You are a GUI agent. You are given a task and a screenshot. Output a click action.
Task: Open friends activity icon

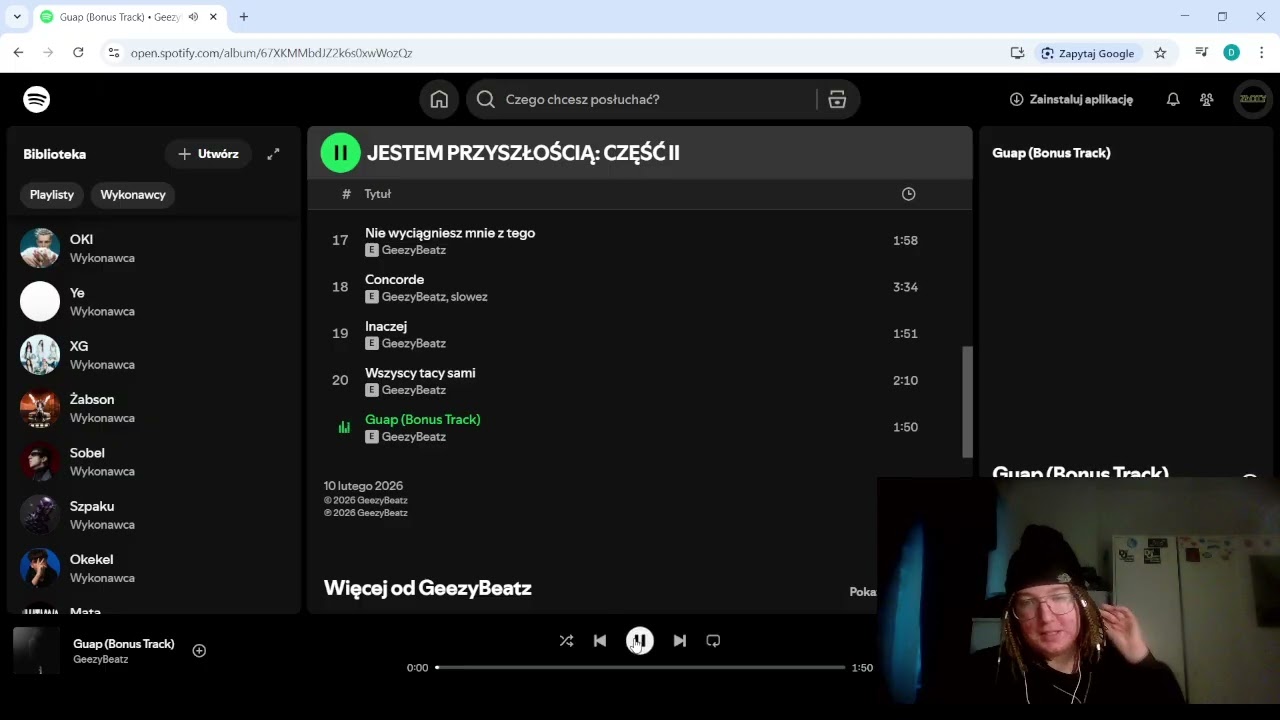1207,99
